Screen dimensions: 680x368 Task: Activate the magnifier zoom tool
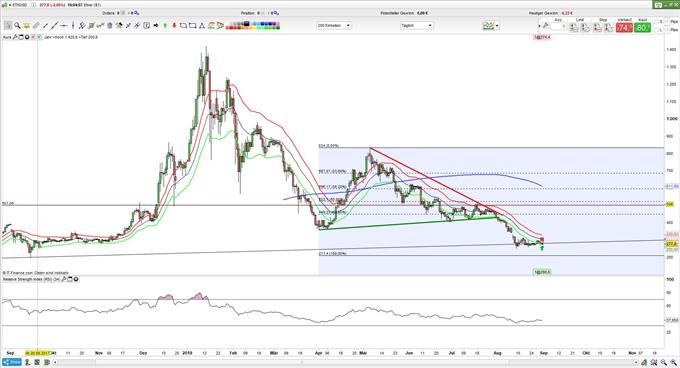click(17, 26)
